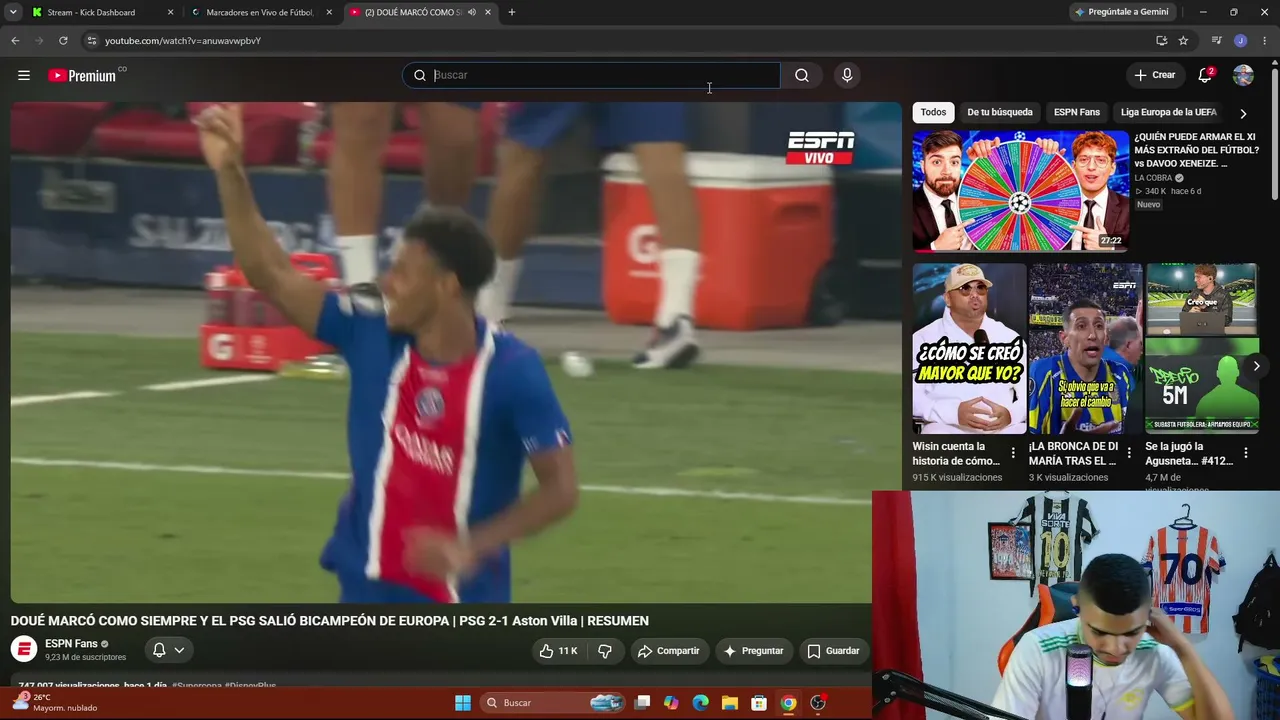The width and height of the screenshot is (1280, 720).
Task: Click Chrome icon in the taskbar
Action: tap(788, 703)
